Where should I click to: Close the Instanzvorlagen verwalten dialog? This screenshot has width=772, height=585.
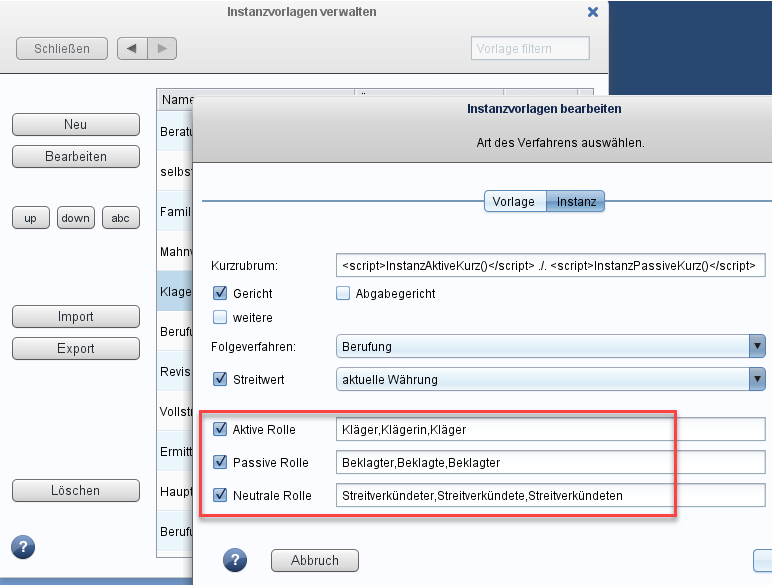pyautogui.click(x=593, y=12)
